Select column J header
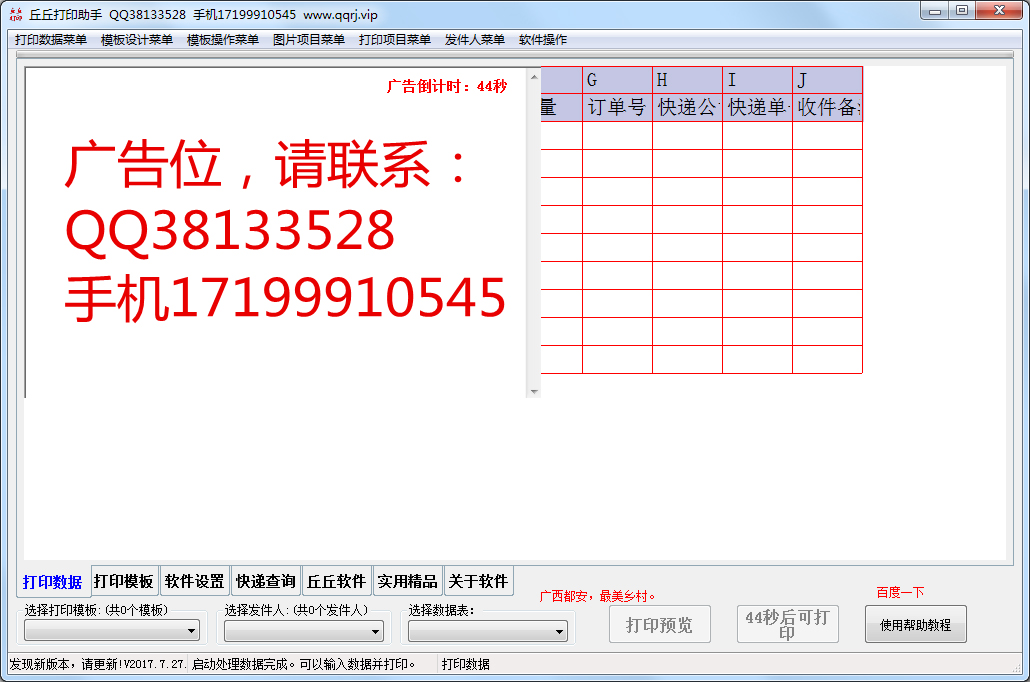The width and height of the screenshot is (1030, 682). pos(828,80)
